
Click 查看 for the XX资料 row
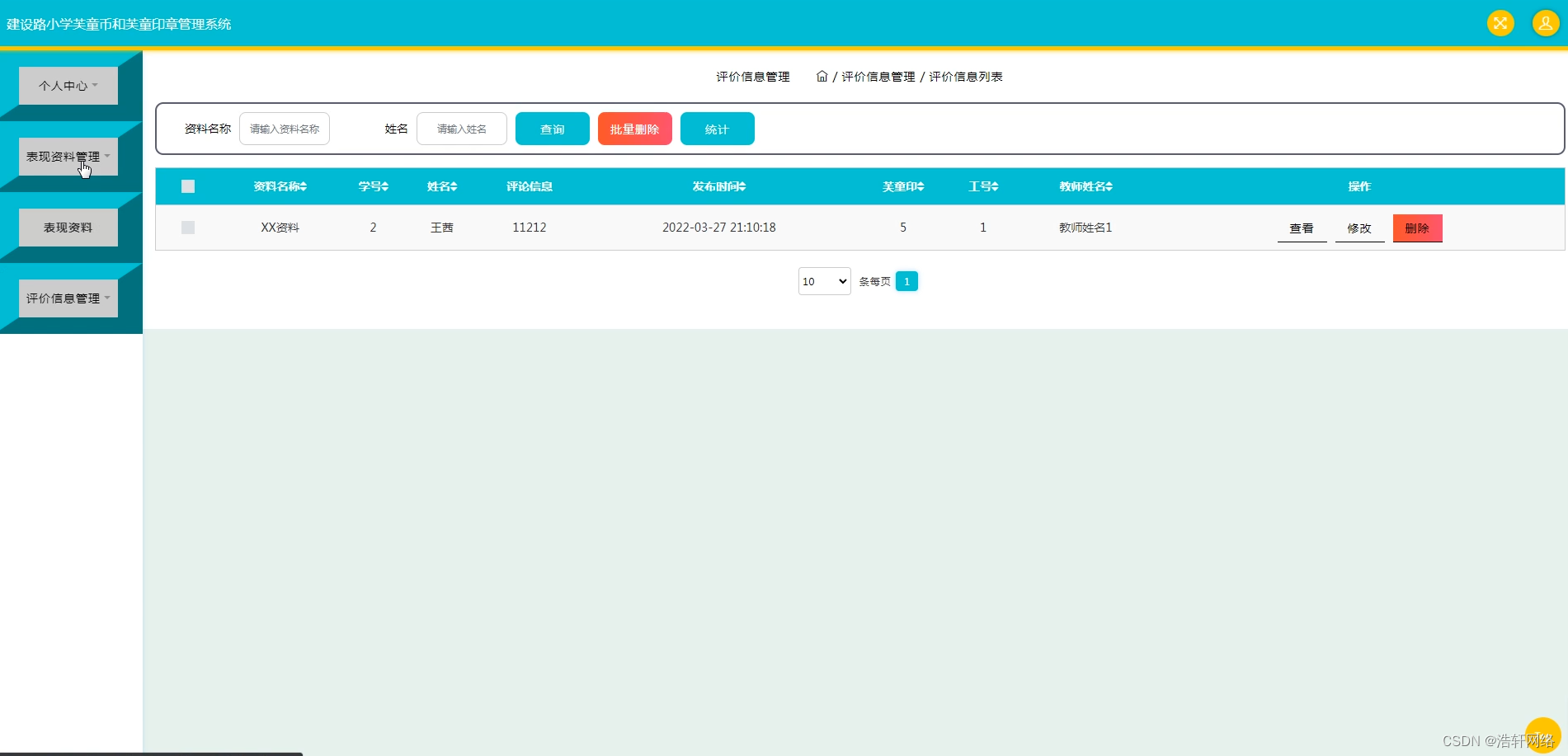1302,228
